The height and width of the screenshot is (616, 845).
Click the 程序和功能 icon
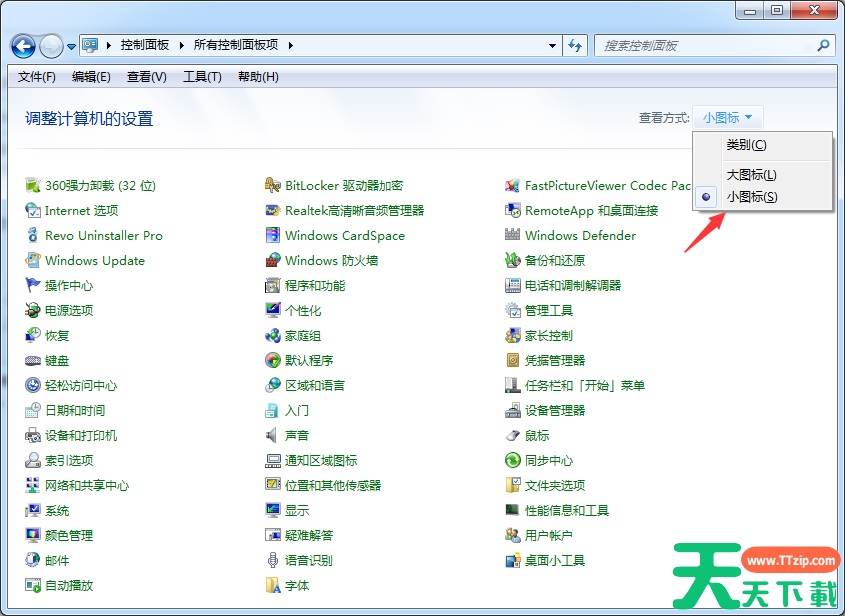(273, 285)
